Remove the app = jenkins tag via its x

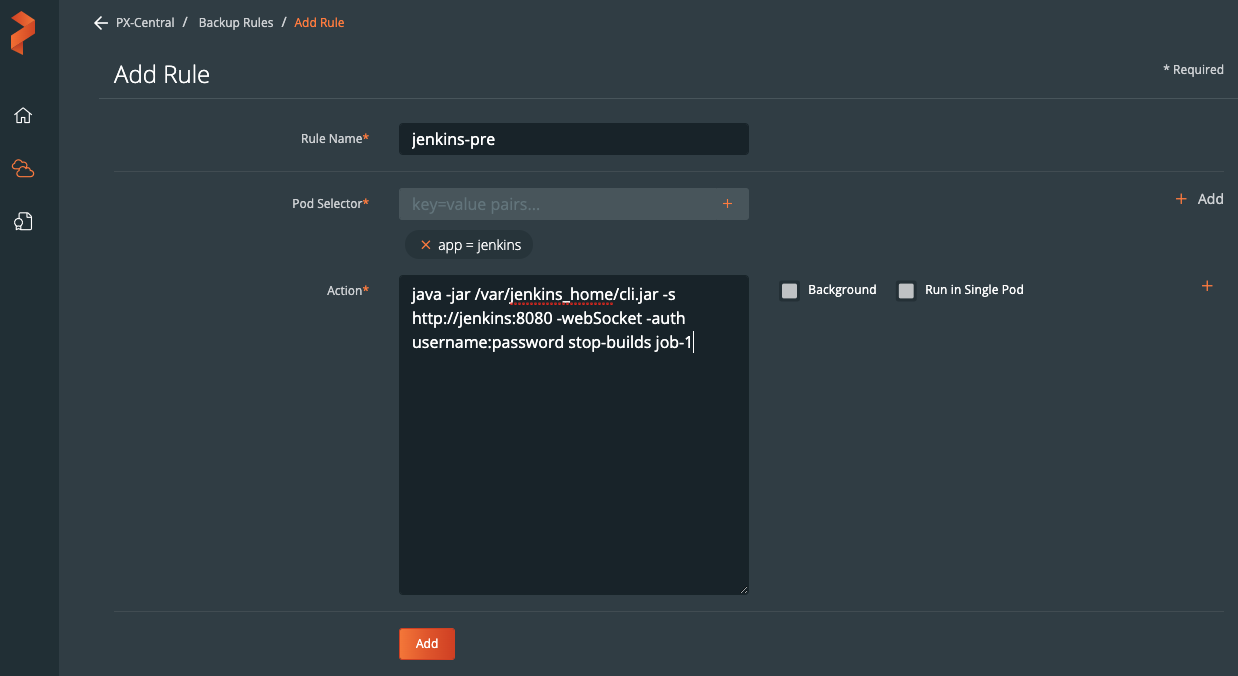click(425, 245)
